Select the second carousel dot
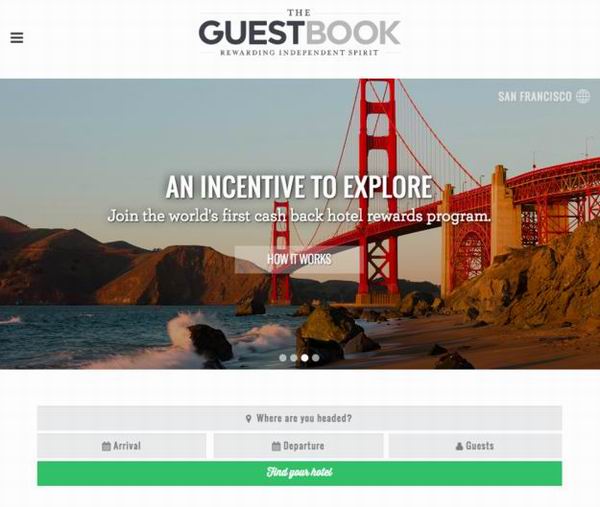This screenshot has height=507, width=600. click(x=293, y=358)
